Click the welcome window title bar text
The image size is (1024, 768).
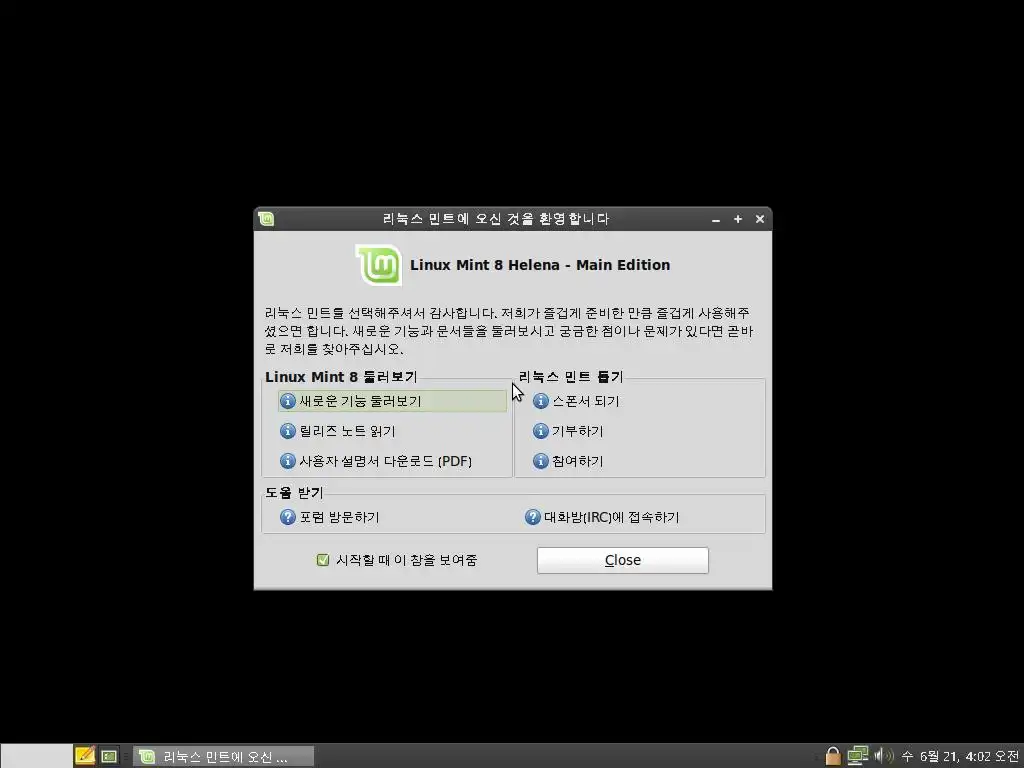[496, 219]
